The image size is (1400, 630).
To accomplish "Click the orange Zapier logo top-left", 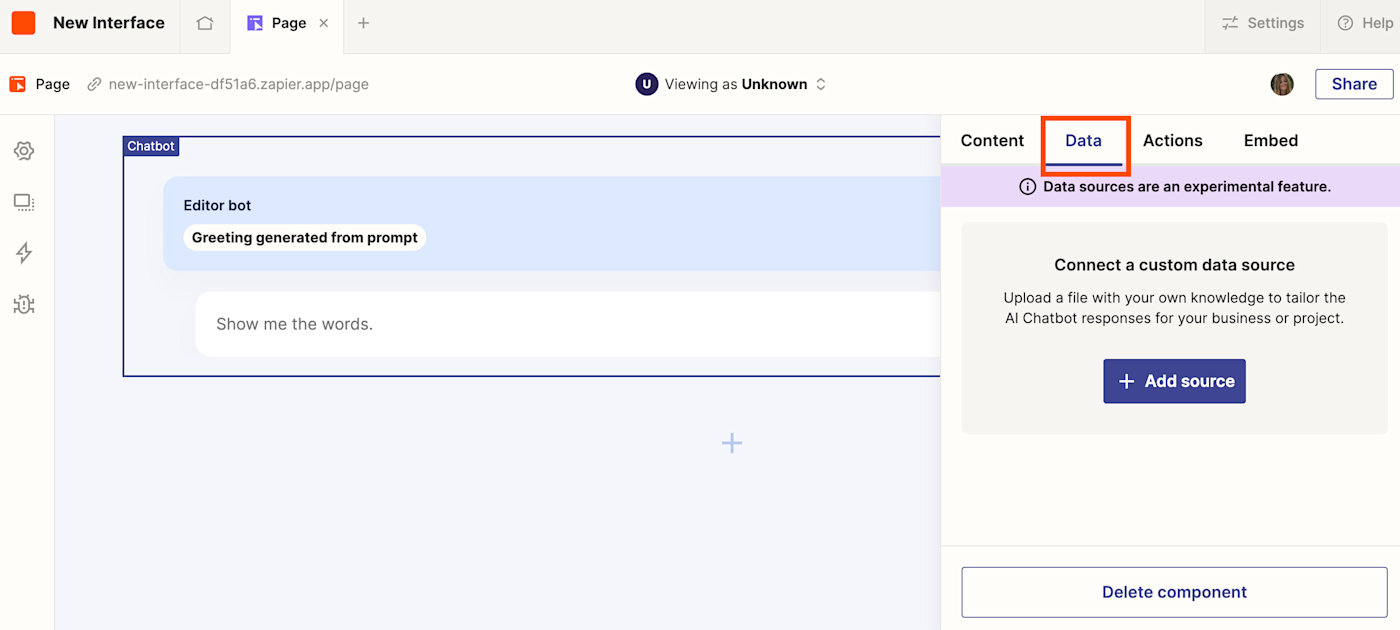I will click(22, 22).
